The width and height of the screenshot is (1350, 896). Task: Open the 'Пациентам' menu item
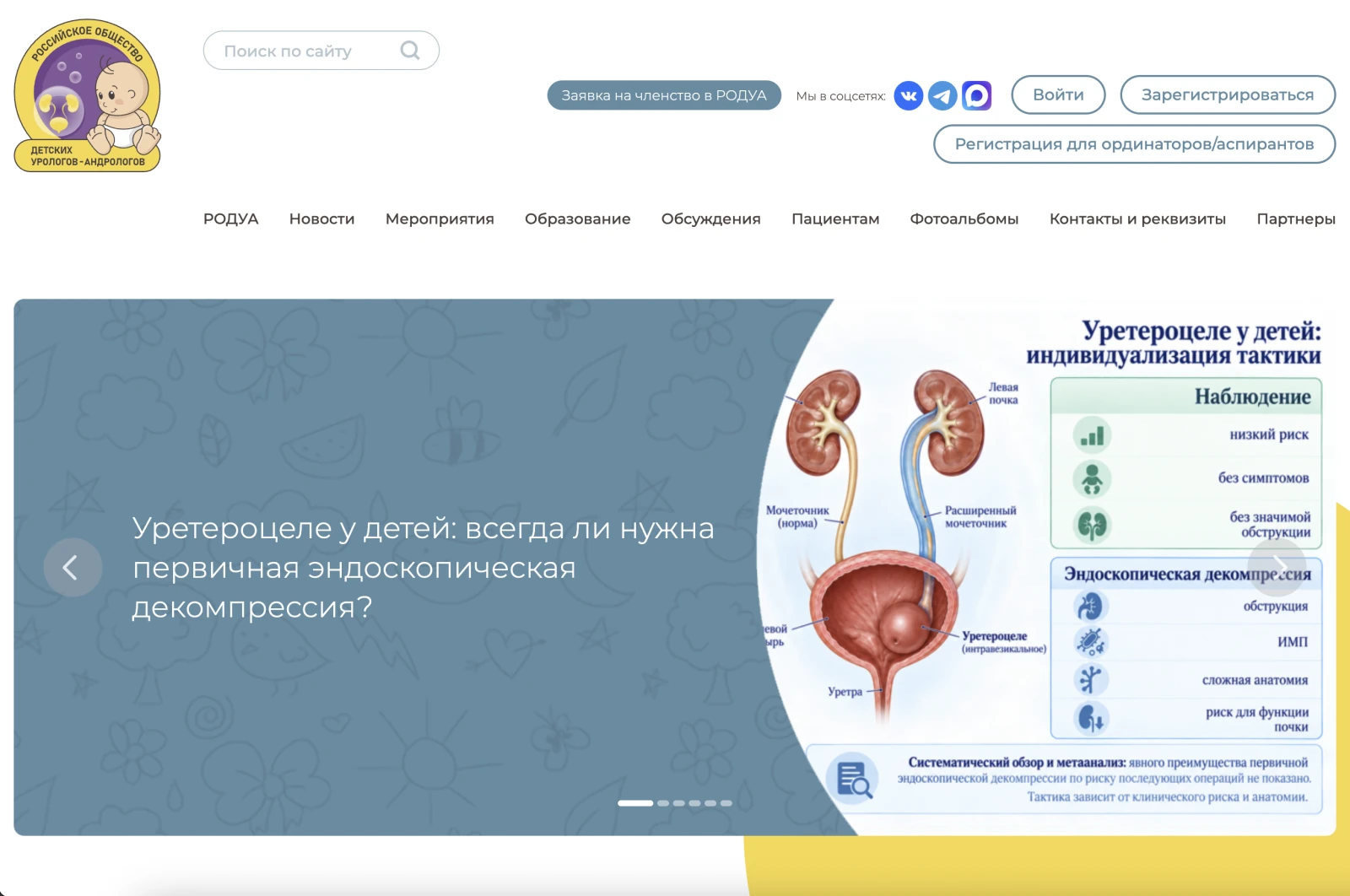tap(835, 219)
